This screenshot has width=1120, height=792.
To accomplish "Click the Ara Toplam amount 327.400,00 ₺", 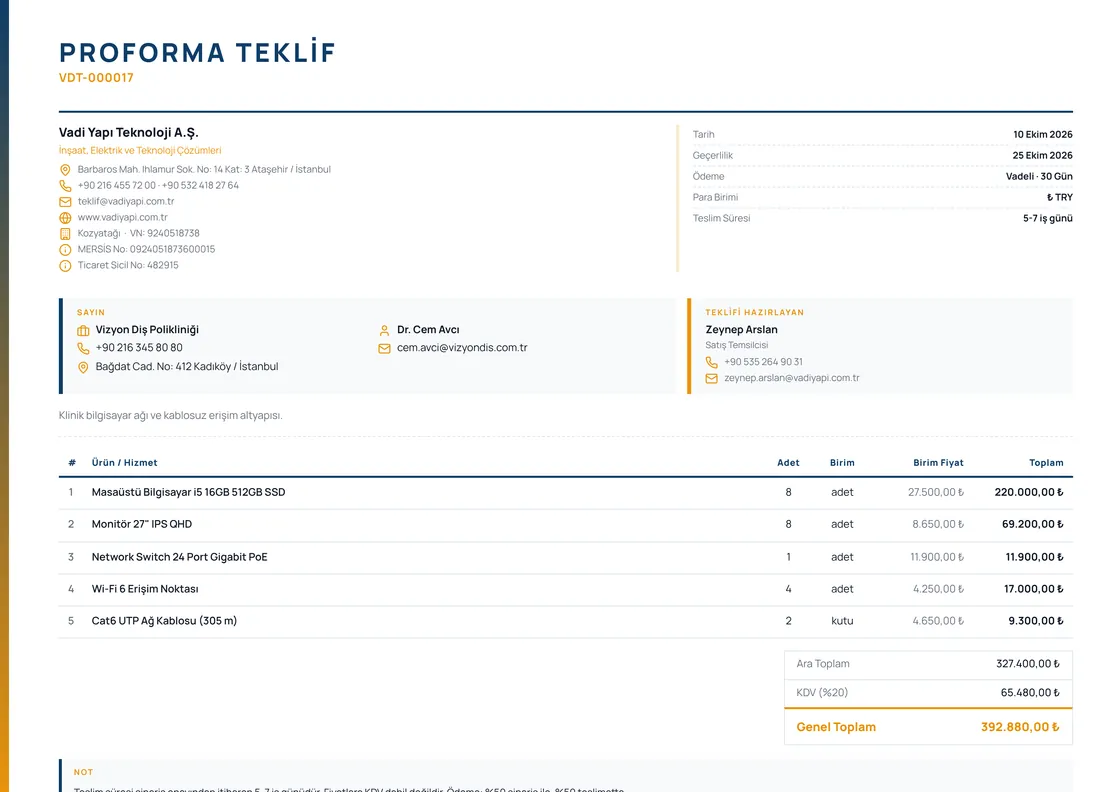I will (1028, 664).
